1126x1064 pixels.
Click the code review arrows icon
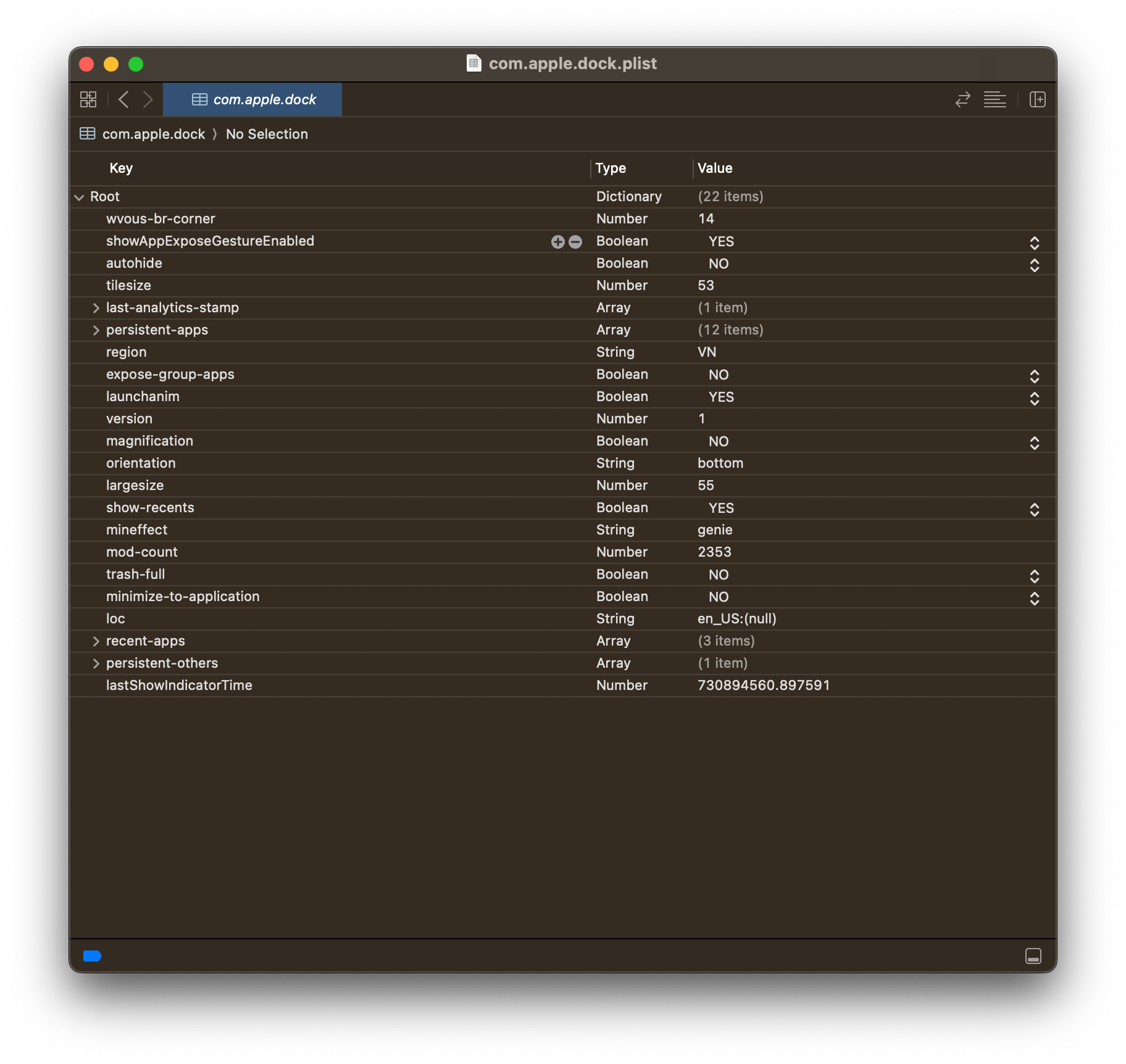click(x=962, y=99)
